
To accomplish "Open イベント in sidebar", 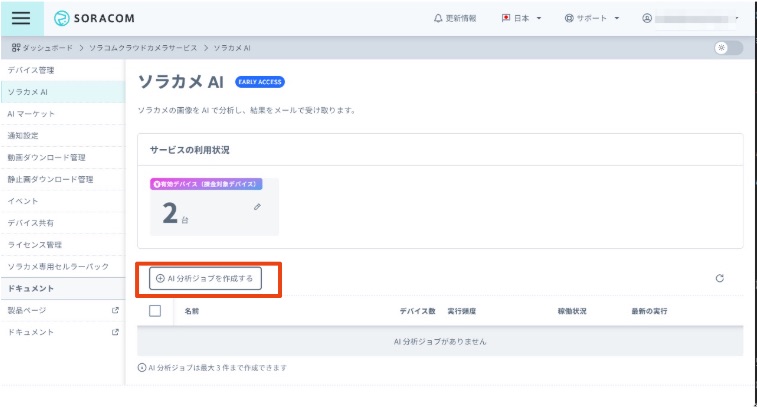I will tap(63, 201).
